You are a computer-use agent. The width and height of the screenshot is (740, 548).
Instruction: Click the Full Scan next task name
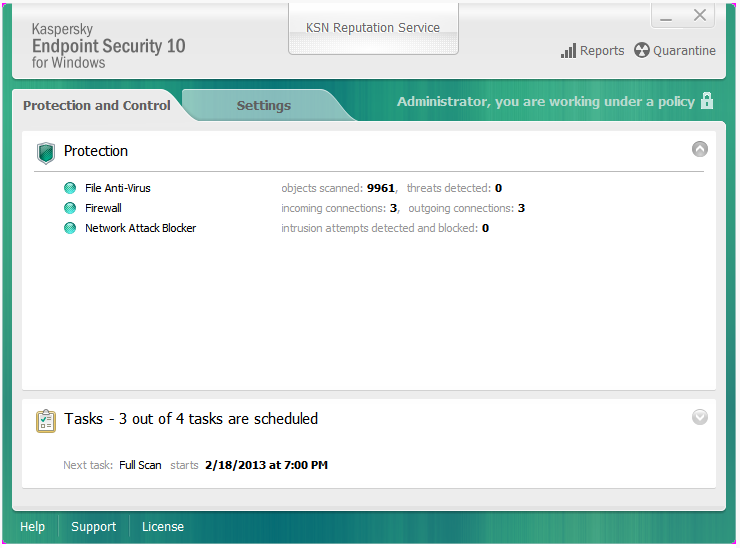tap(140, 465)
